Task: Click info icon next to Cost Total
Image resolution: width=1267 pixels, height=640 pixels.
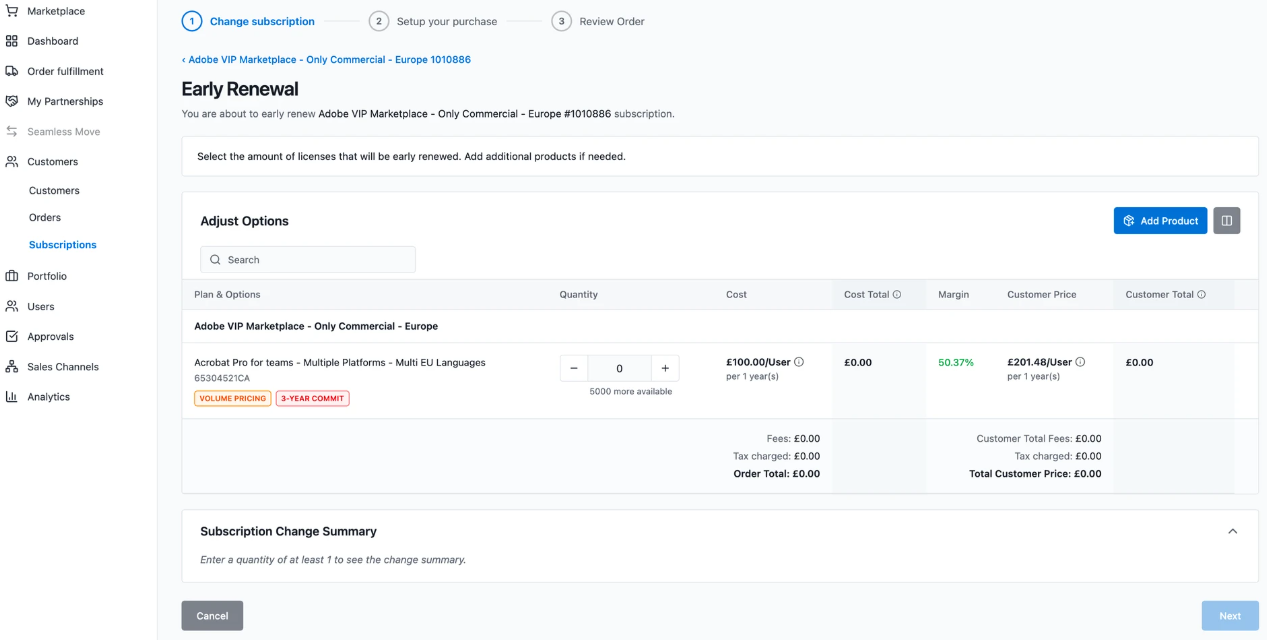Action: coord(897,294)
